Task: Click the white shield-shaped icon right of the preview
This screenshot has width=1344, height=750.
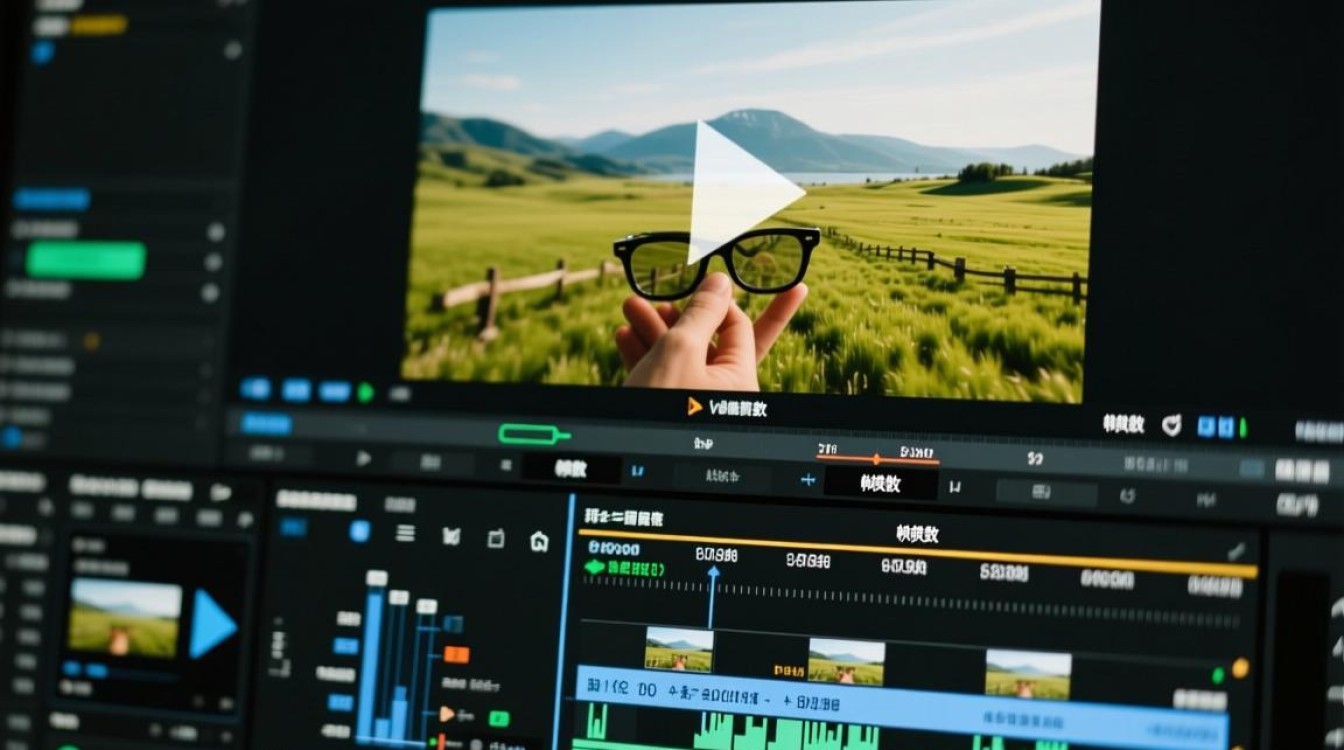Action: pos(1171,425)
